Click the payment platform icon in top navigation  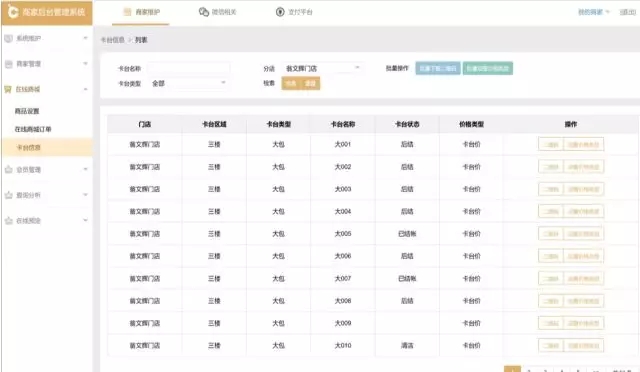pyautogui.click(x=280, y=12)
